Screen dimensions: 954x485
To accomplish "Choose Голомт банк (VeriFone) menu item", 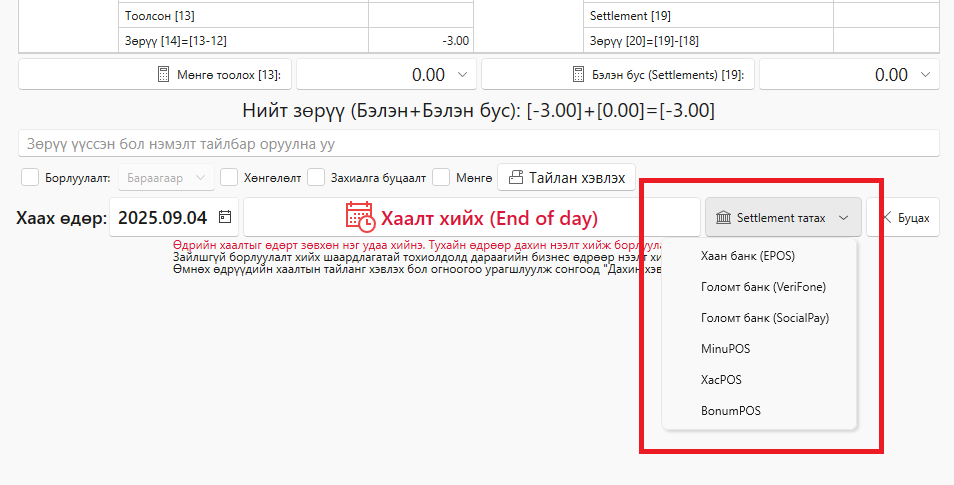I will [759, 287].
